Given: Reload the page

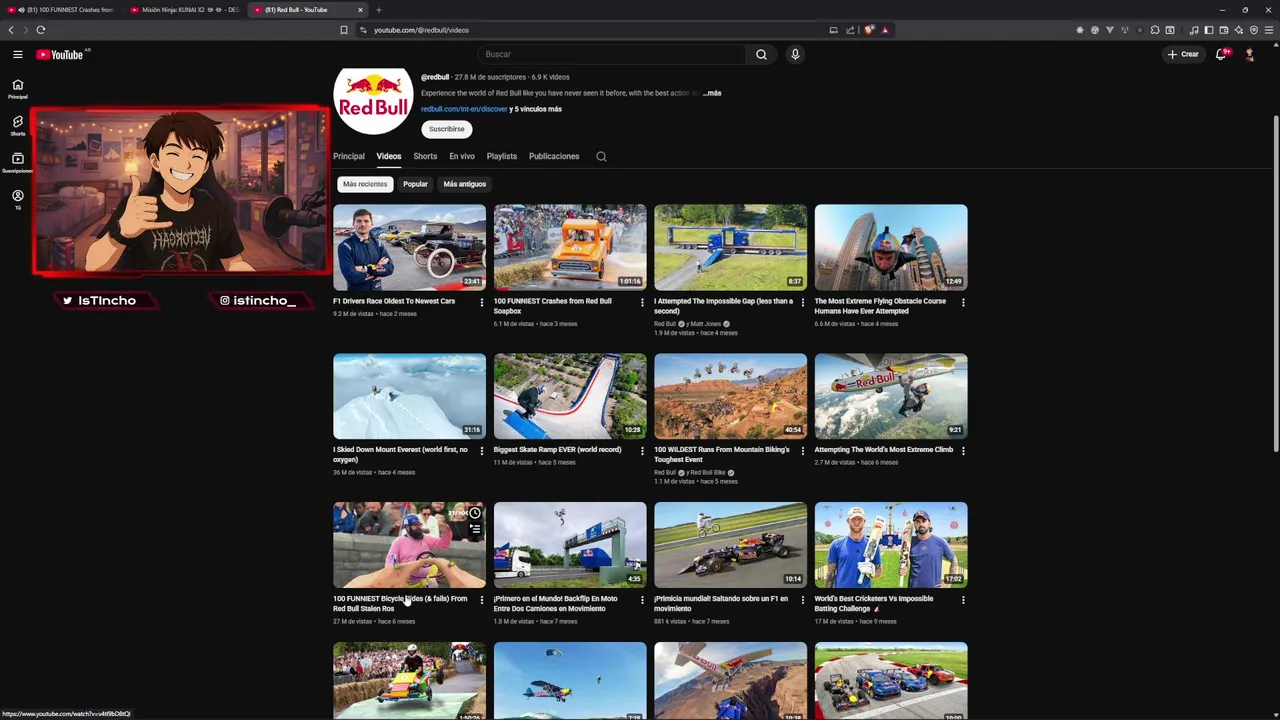Looking at the screenshot, I should (41, 30).
